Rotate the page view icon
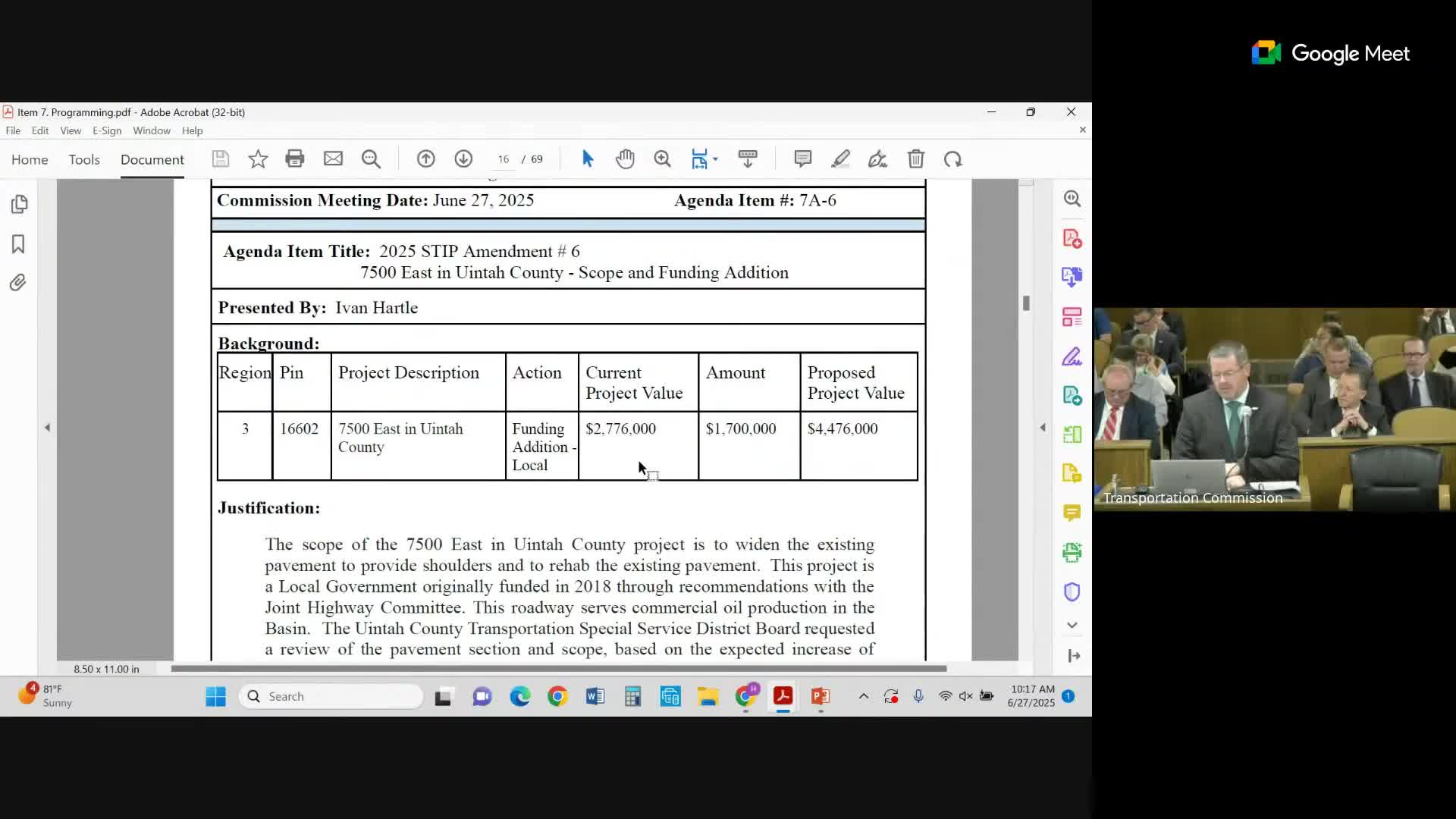 [953, 159]
